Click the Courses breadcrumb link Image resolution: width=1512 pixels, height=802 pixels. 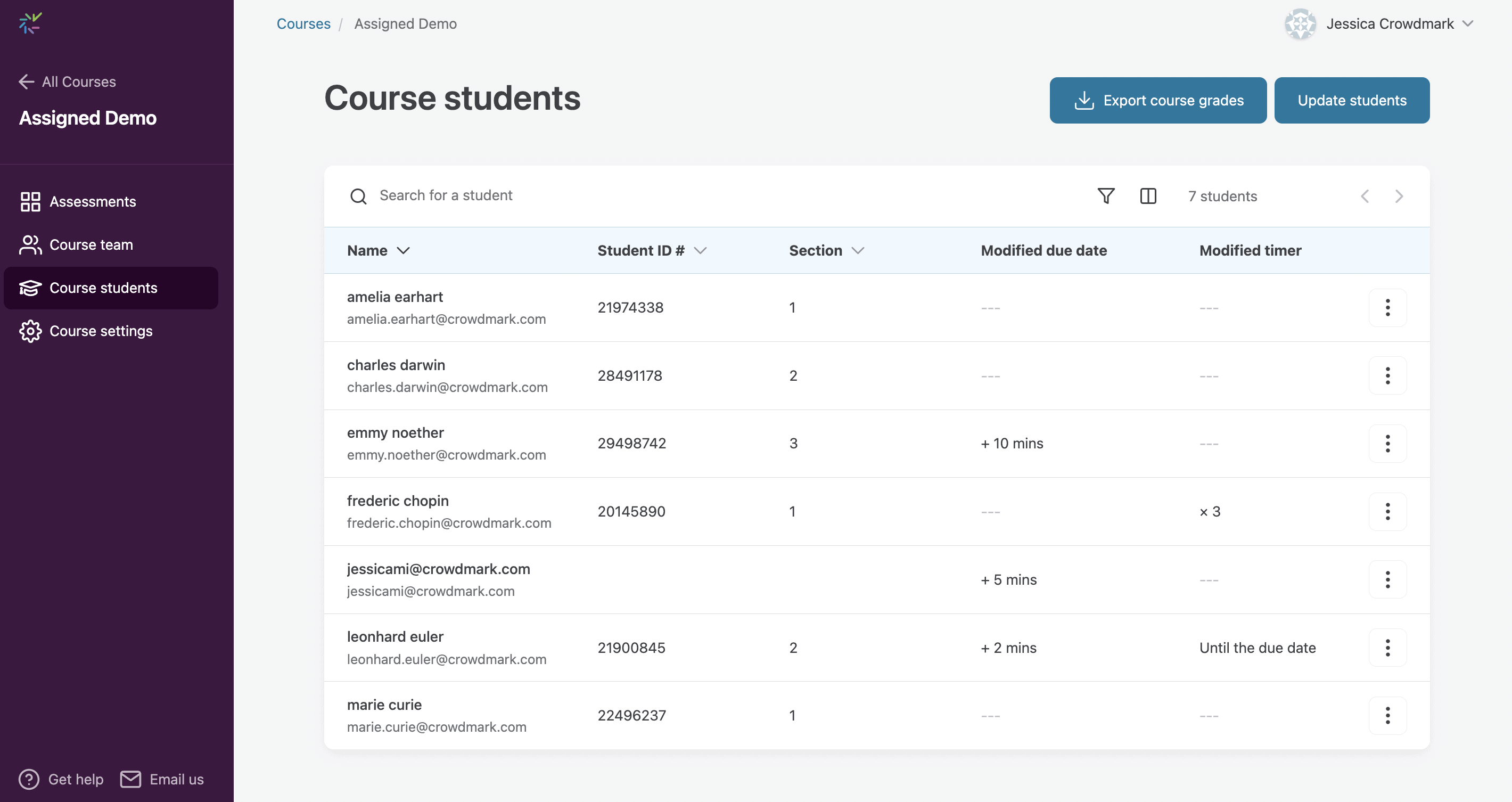coord(303,23)
